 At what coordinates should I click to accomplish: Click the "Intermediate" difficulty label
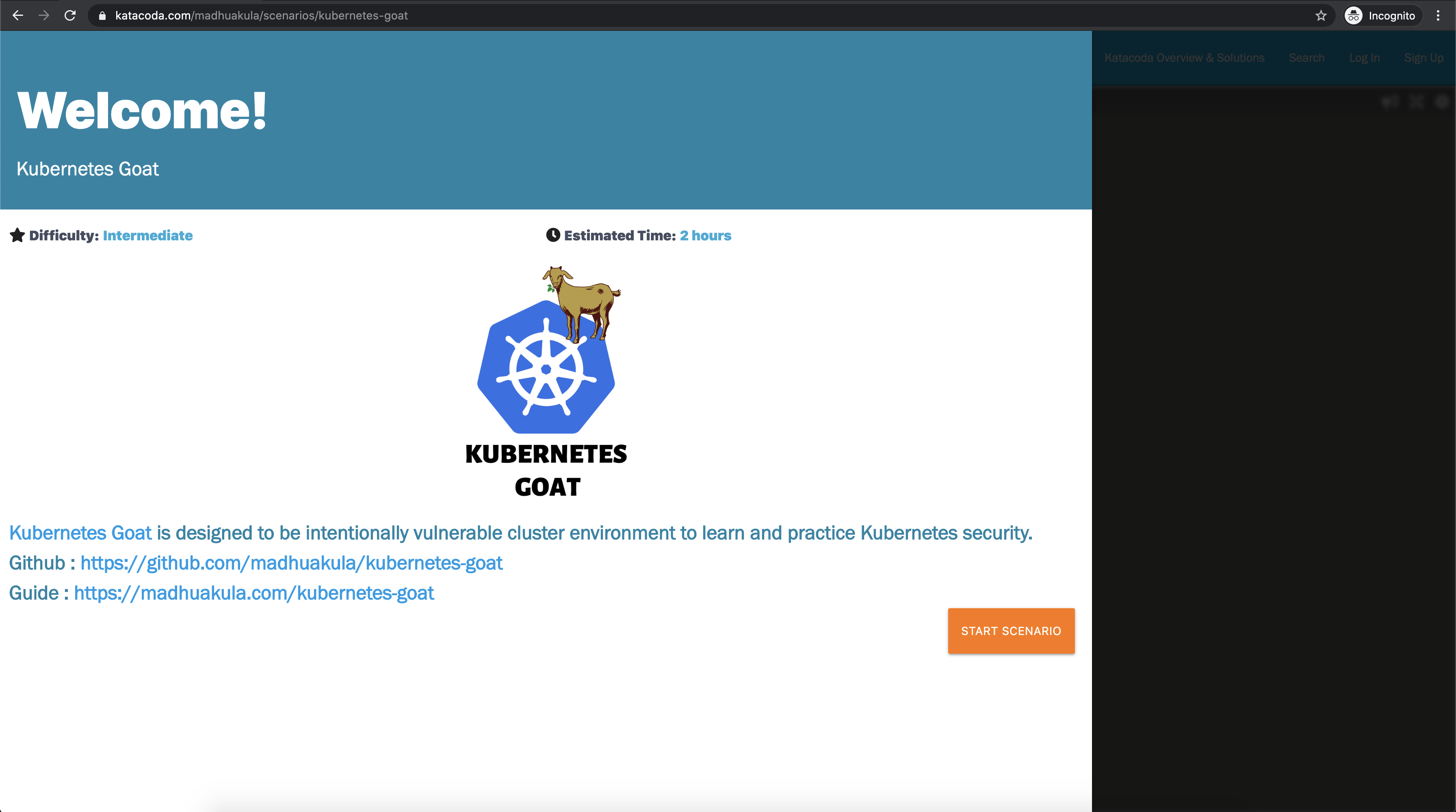(x=147, y=235)
